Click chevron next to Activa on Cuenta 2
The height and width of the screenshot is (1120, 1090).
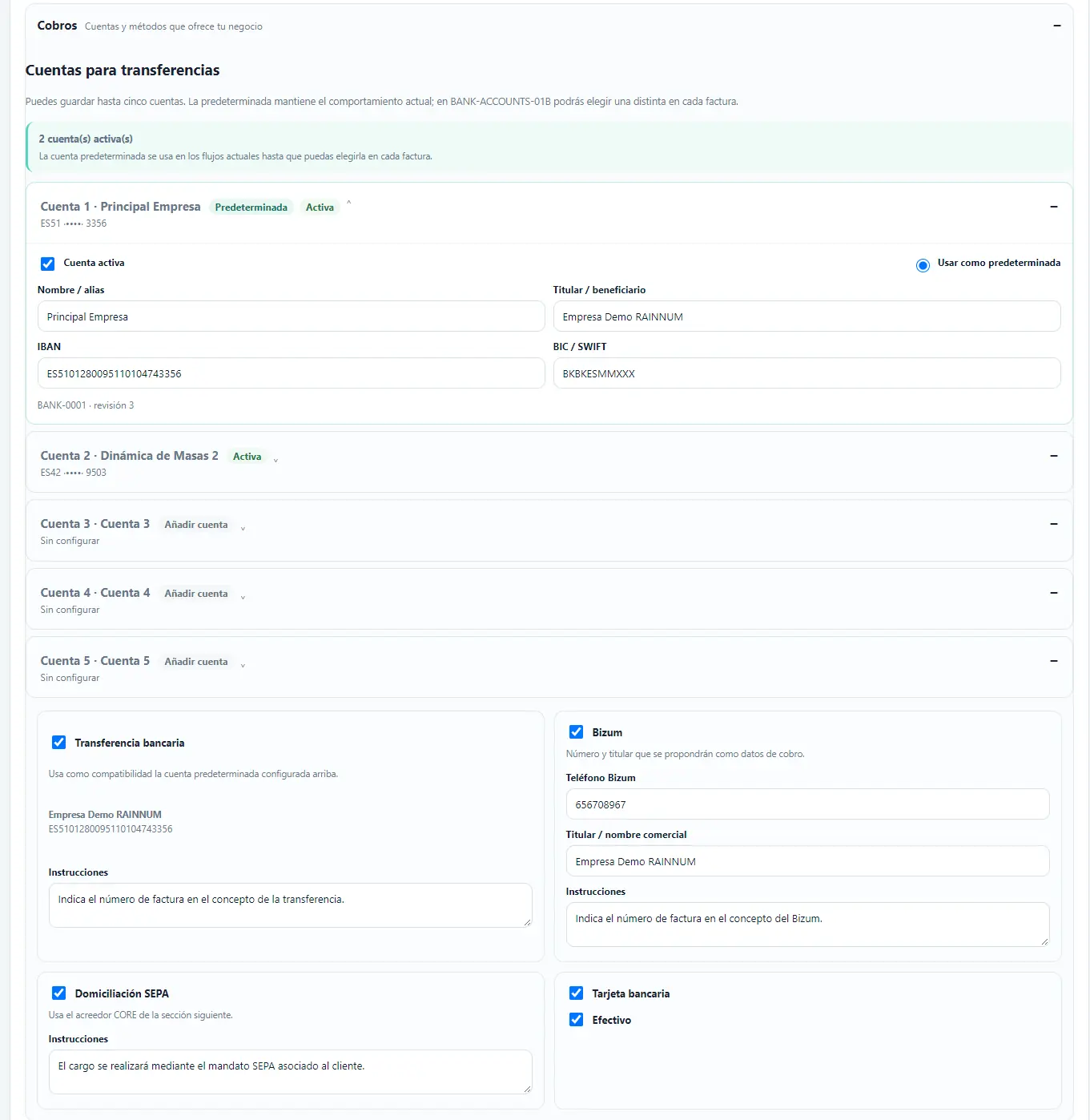(276, 461)
